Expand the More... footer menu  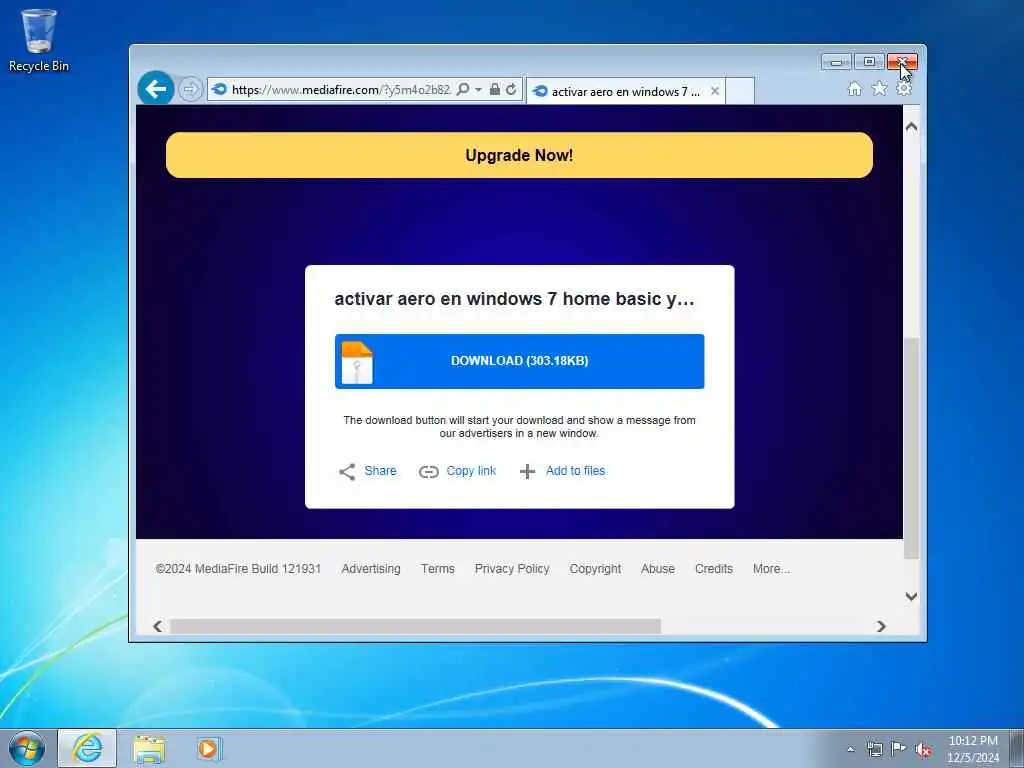click(771, 569)
